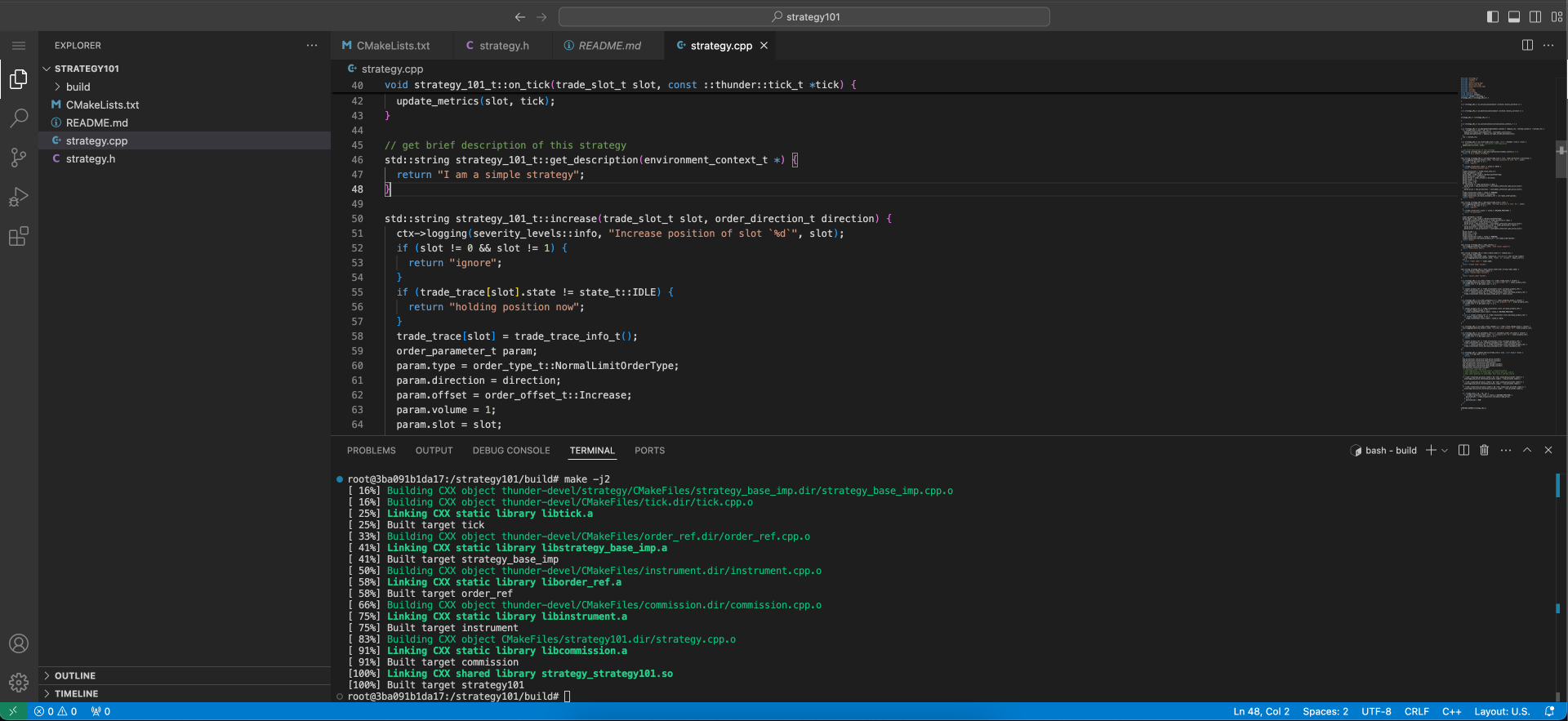The width and height of the screenshot is (1568, 721).
Task: Open the Manage gear icon
Action: (x=19, y=683)
